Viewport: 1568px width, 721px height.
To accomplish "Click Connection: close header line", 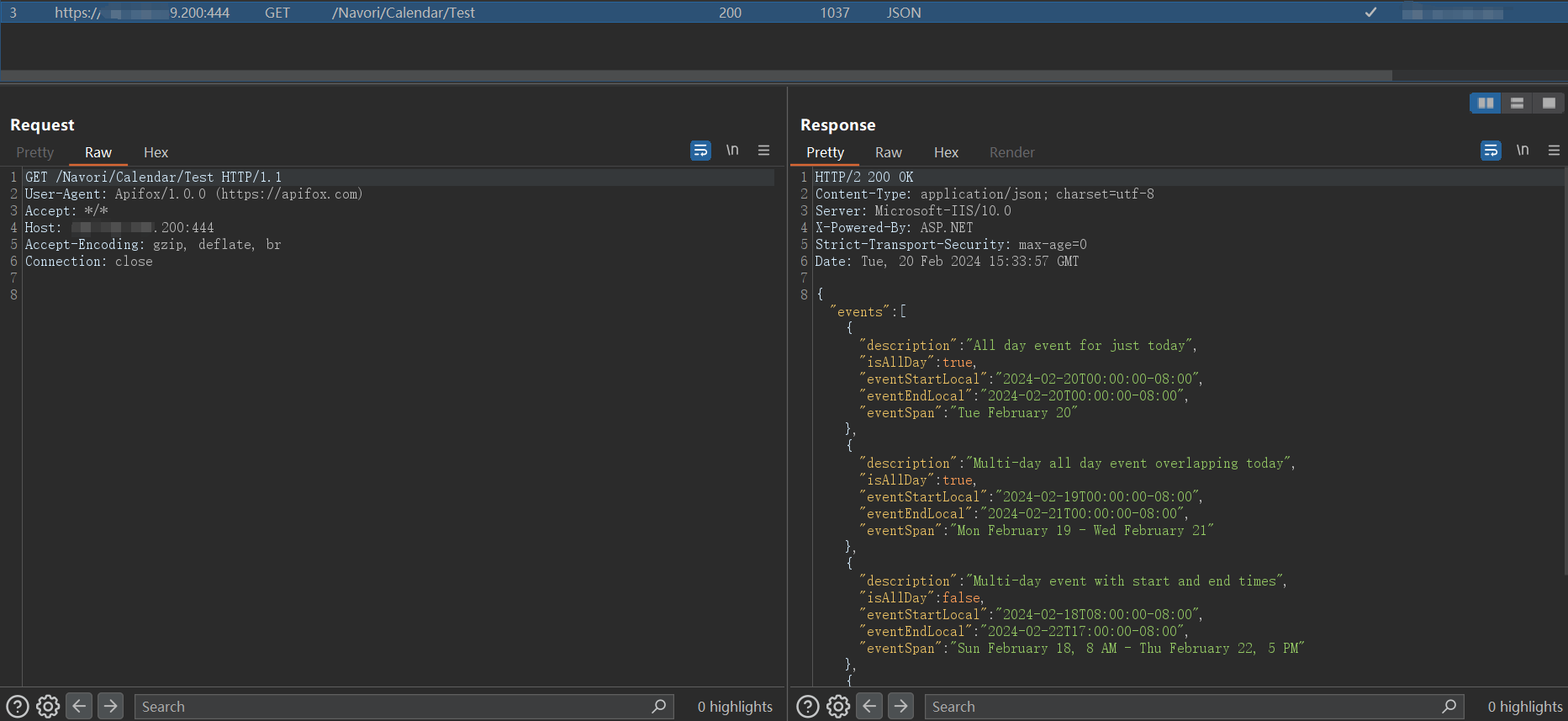I will 89,261.
